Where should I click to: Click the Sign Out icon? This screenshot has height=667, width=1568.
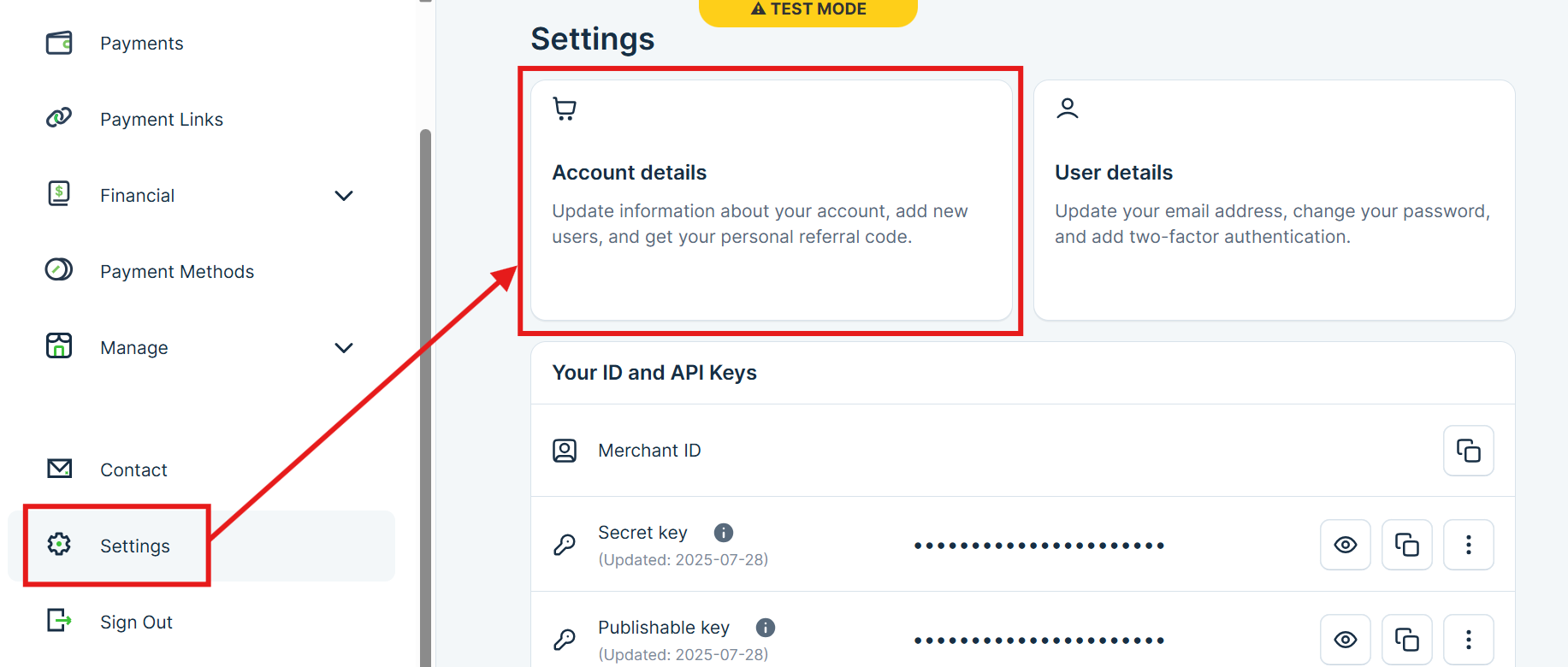[59, 620]
